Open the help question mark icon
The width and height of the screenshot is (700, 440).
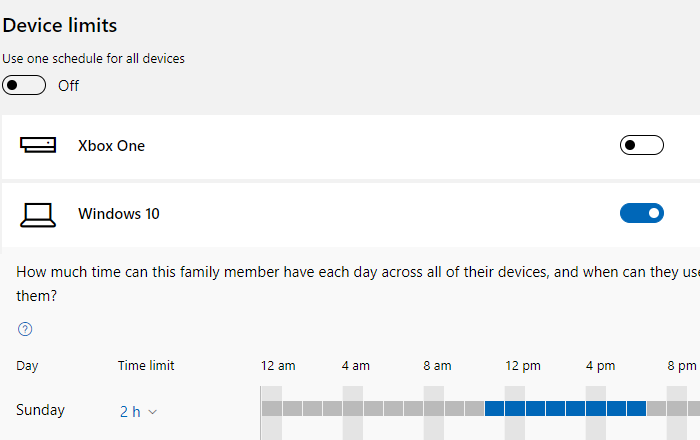coord(25,329)
